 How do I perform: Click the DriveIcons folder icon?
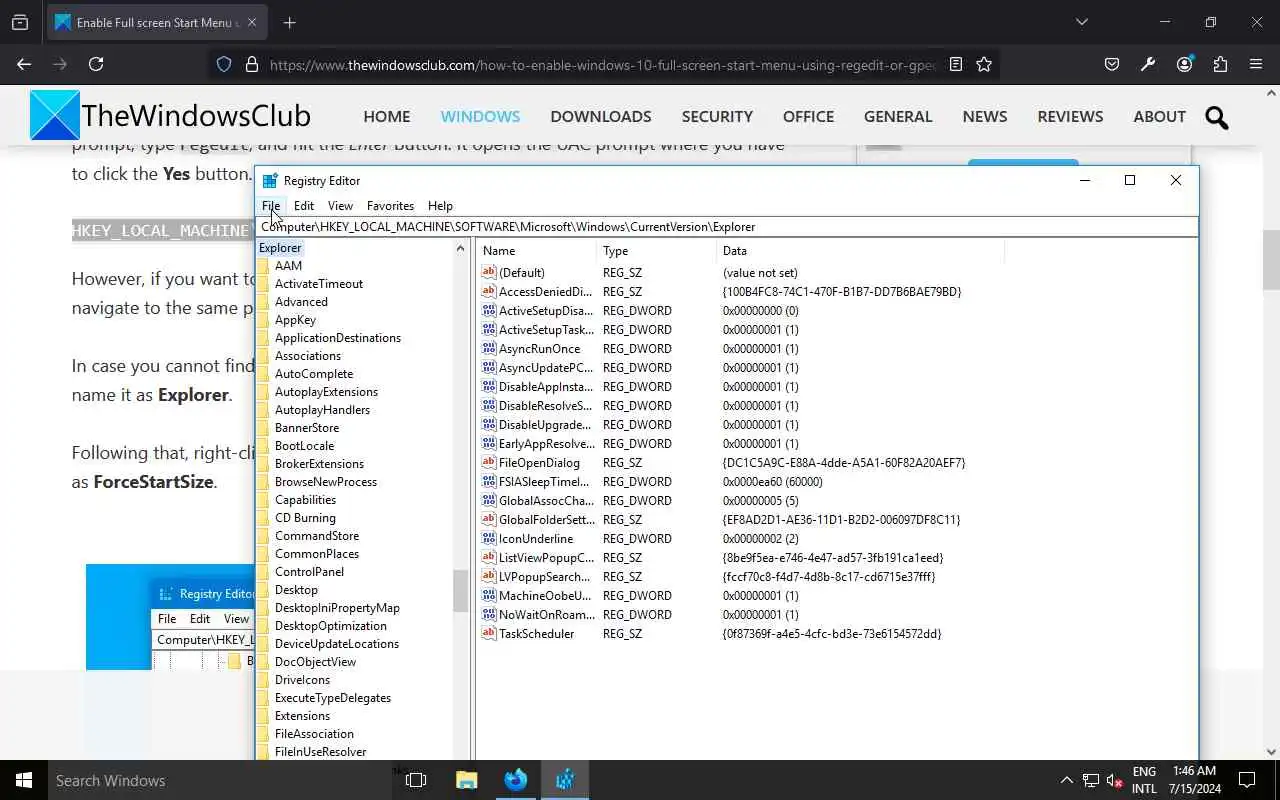tap(263, 680)
